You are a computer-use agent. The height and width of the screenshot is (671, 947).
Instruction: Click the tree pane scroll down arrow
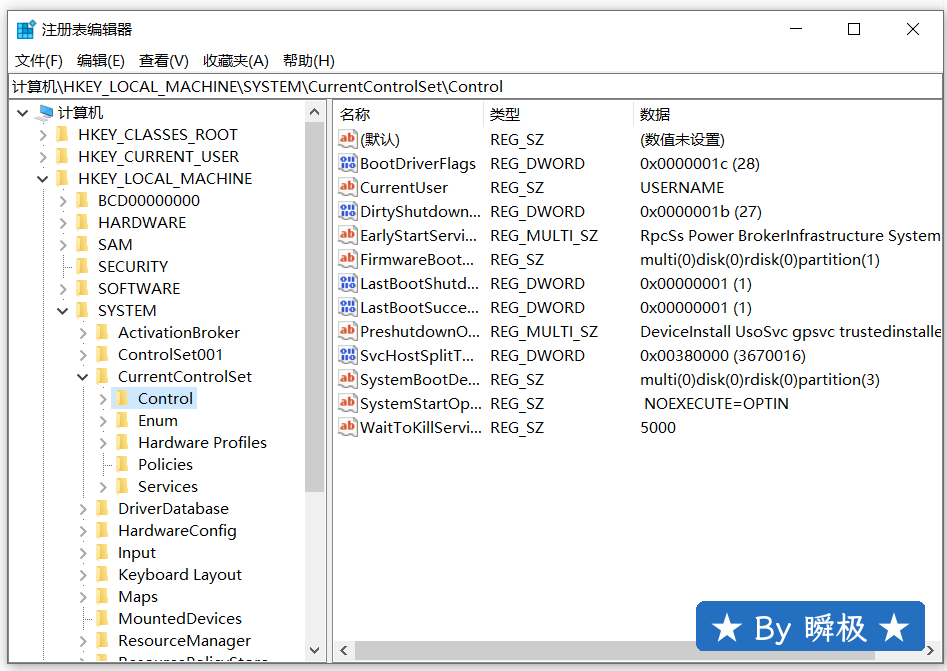click(x=315, y=651)
